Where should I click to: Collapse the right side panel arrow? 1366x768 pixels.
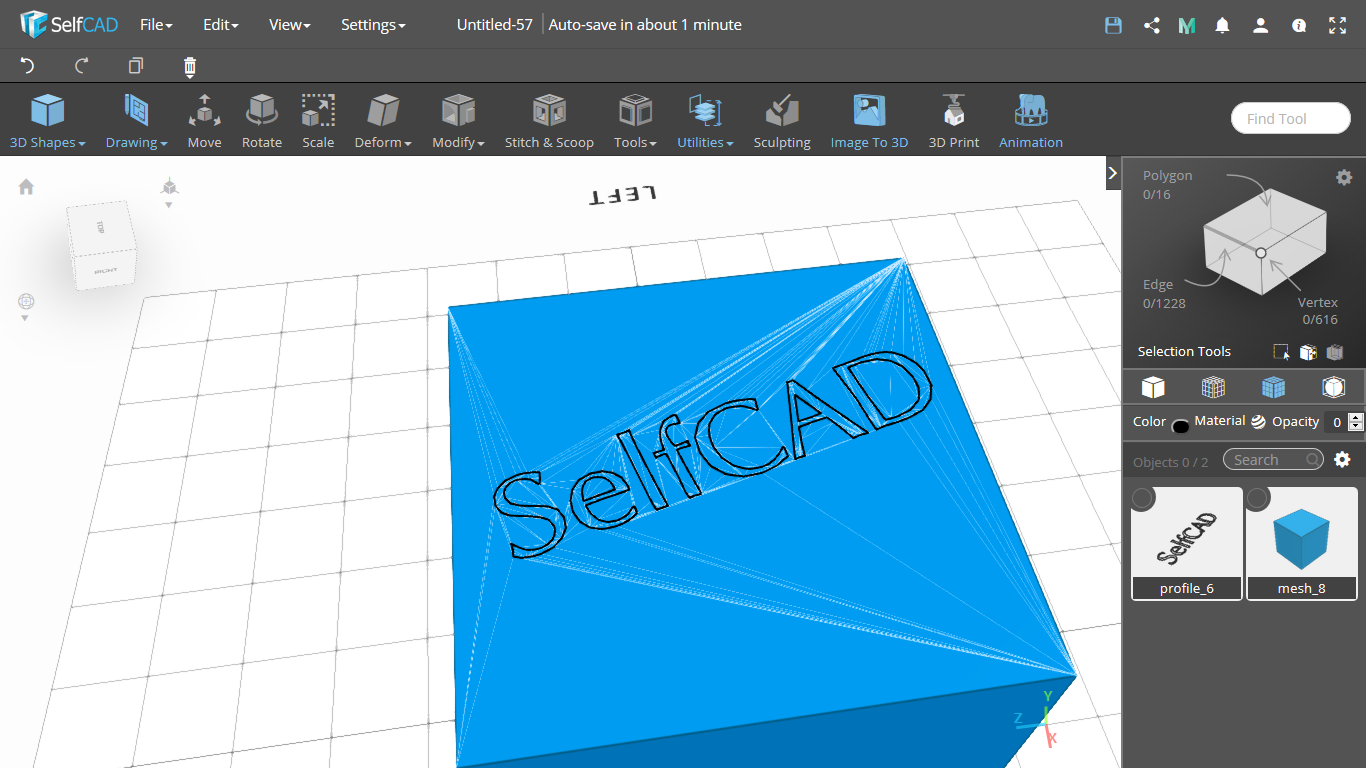click(1113, 173)
